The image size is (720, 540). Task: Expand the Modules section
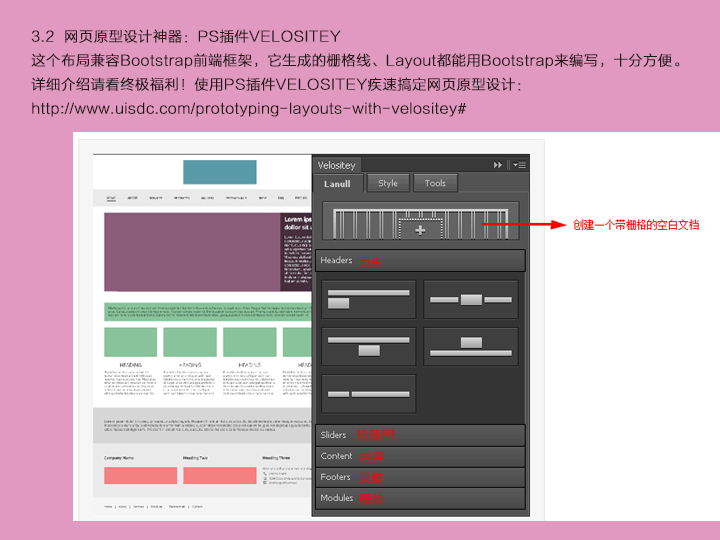point(420,498)
